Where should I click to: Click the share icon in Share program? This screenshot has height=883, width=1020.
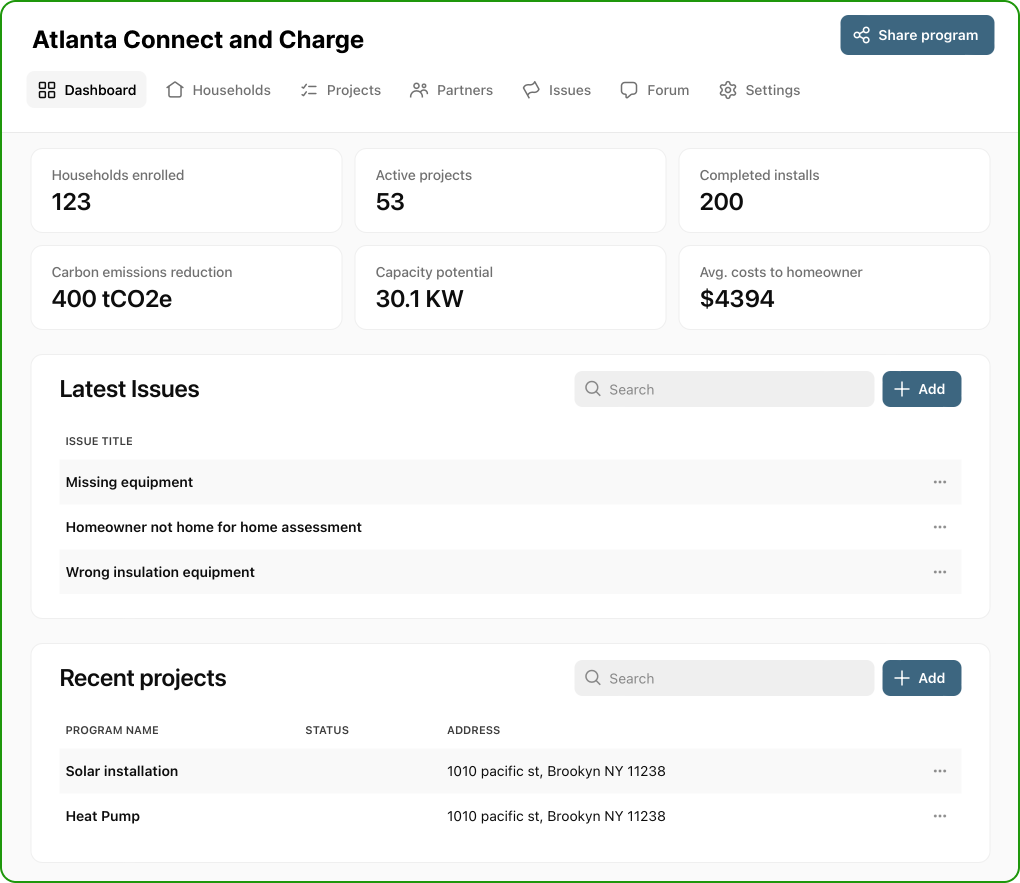tap(861, 35)
